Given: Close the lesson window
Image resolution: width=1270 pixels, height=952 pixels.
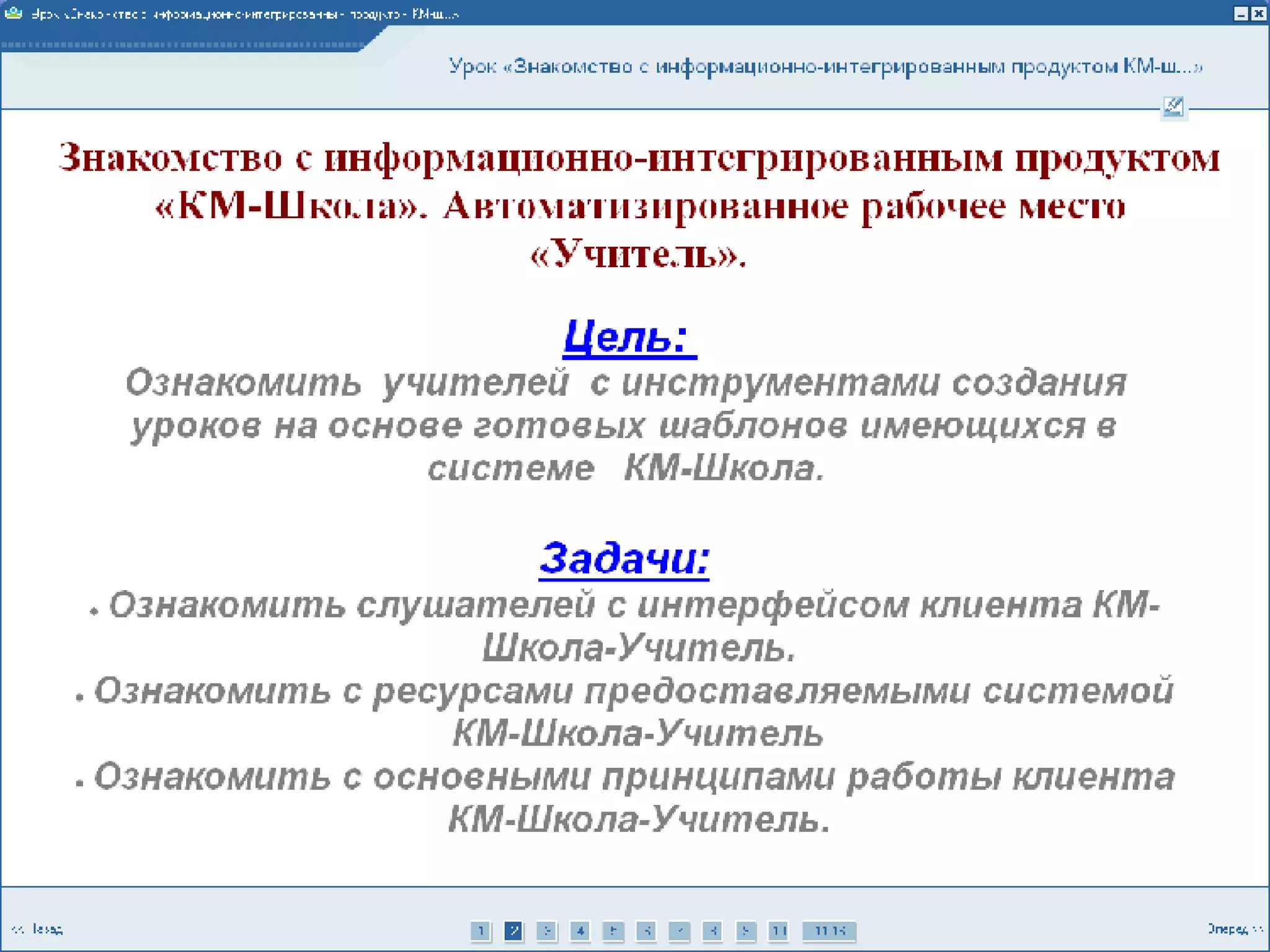Looking at the screenshot, I should (x=1258, y=14).
